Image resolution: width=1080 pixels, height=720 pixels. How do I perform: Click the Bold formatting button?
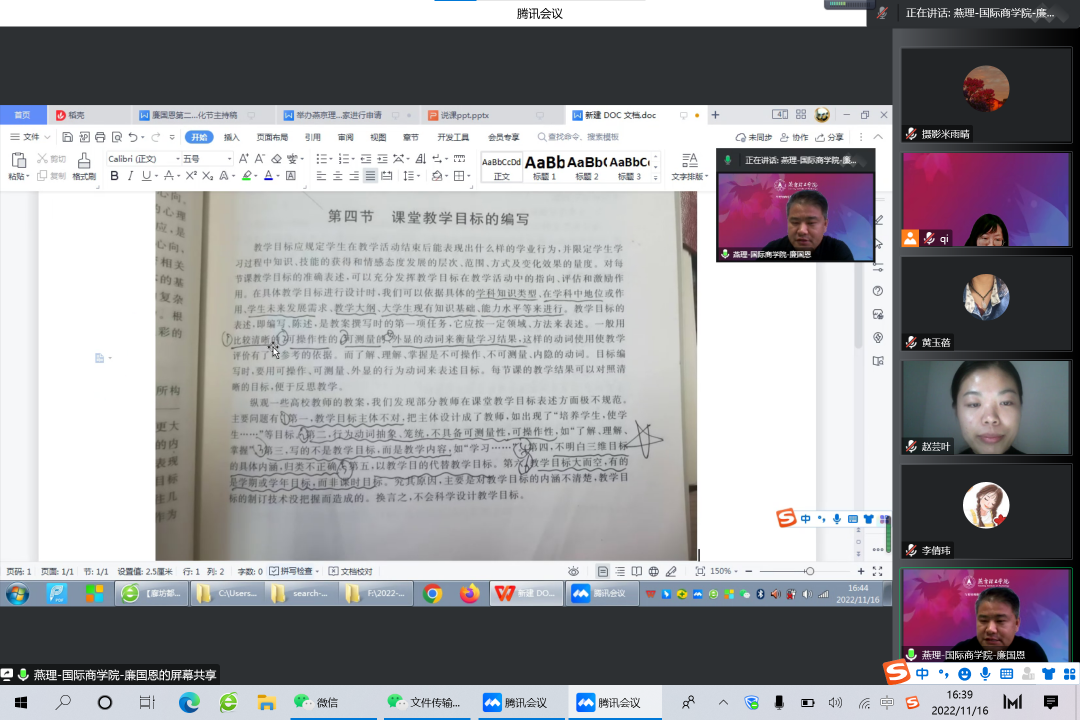pos(114,176)
